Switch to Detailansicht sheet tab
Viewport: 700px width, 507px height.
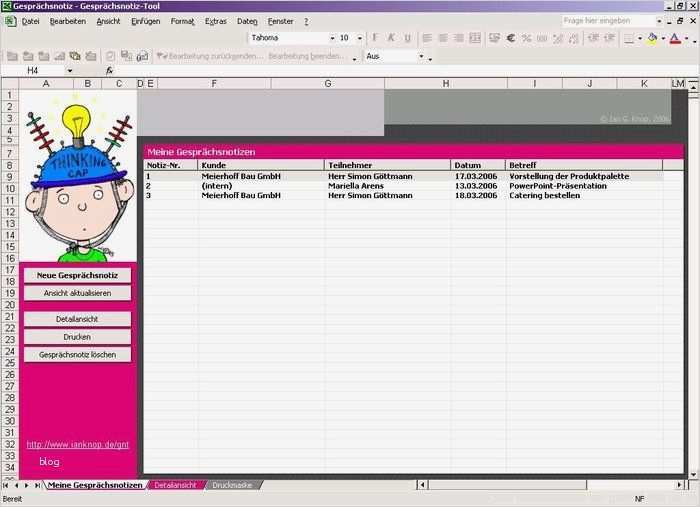click(175, 485)
